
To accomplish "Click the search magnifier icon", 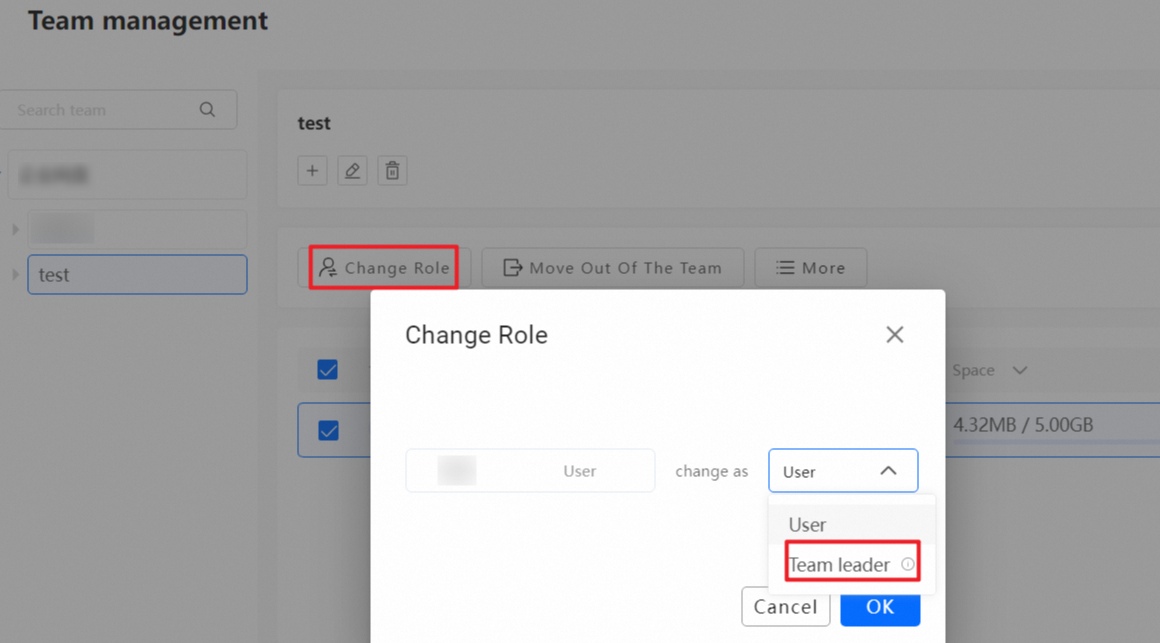I will coord(207,110).
